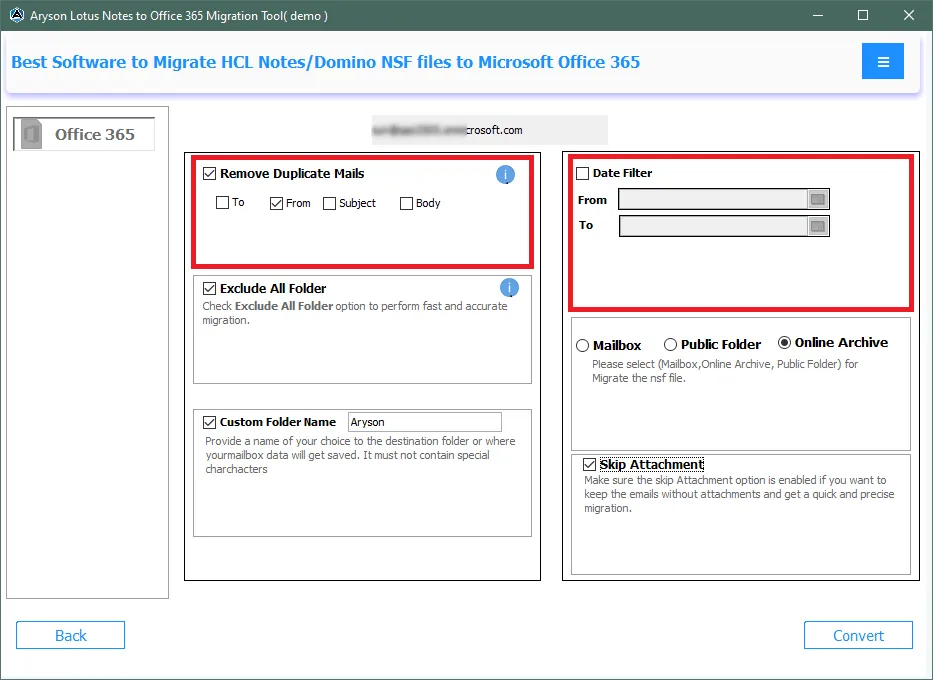Open the To date calendar picker

click(x=818, y=226)
